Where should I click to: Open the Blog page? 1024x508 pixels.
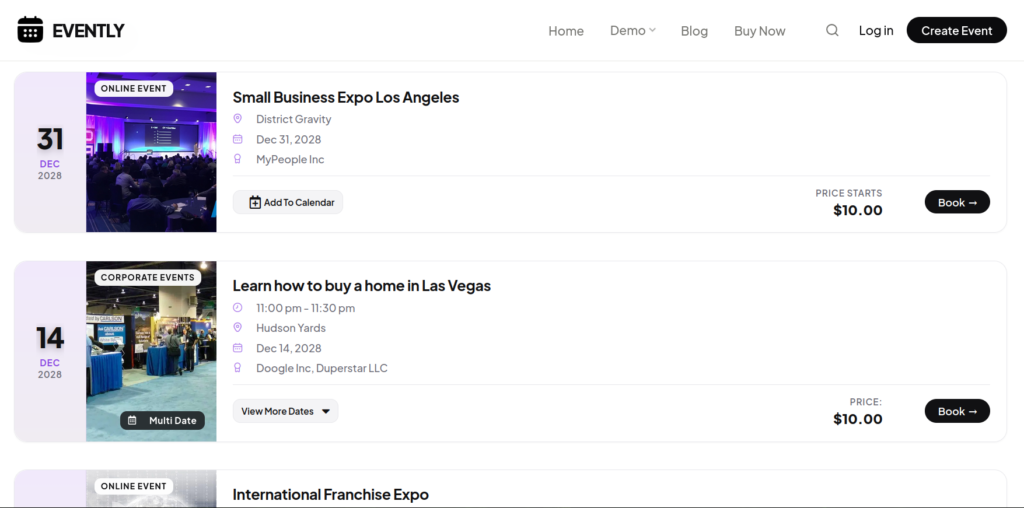[694, 31]
